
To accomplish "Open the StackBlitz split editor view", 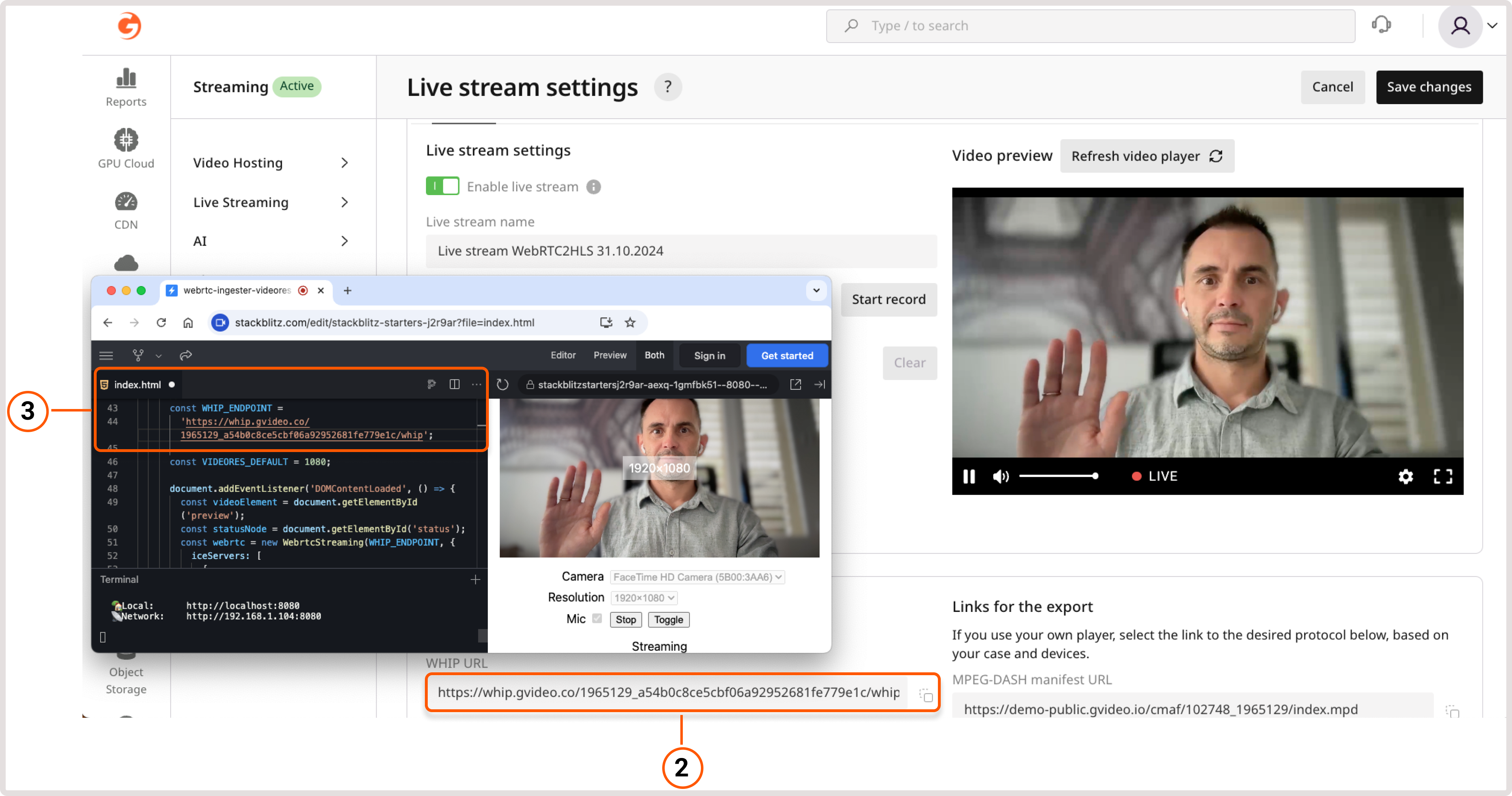I will tap(455, 384).
